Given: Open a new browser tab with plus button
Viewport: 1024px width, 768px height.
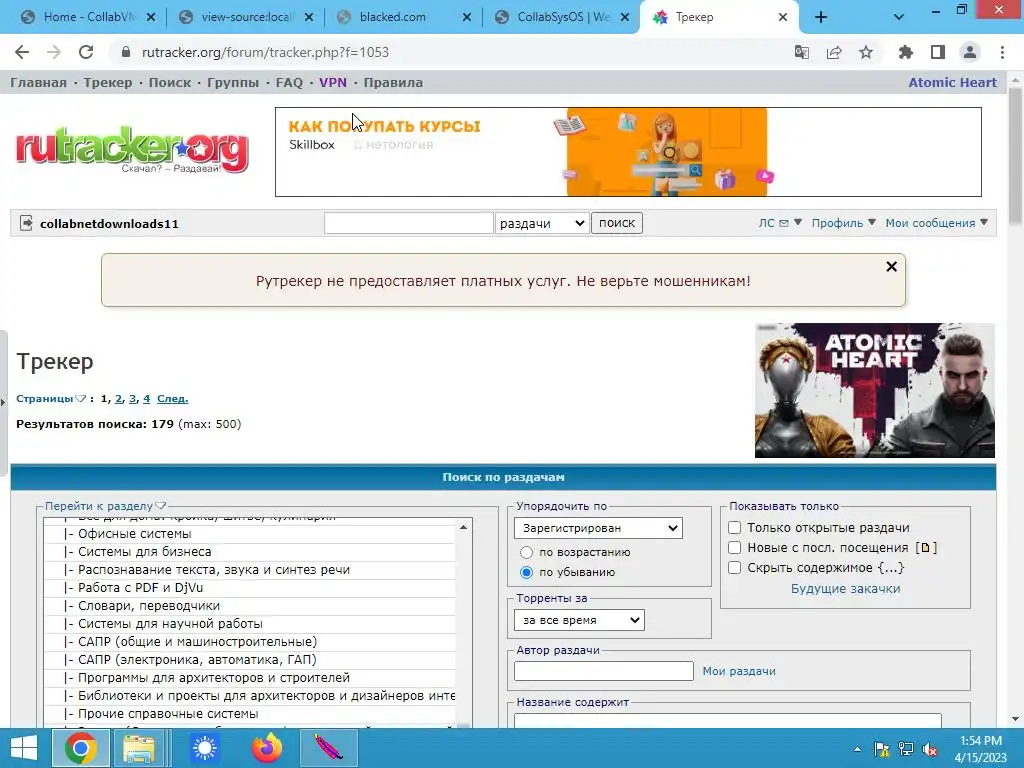Looking at the screenshot, I should [821, 18].
